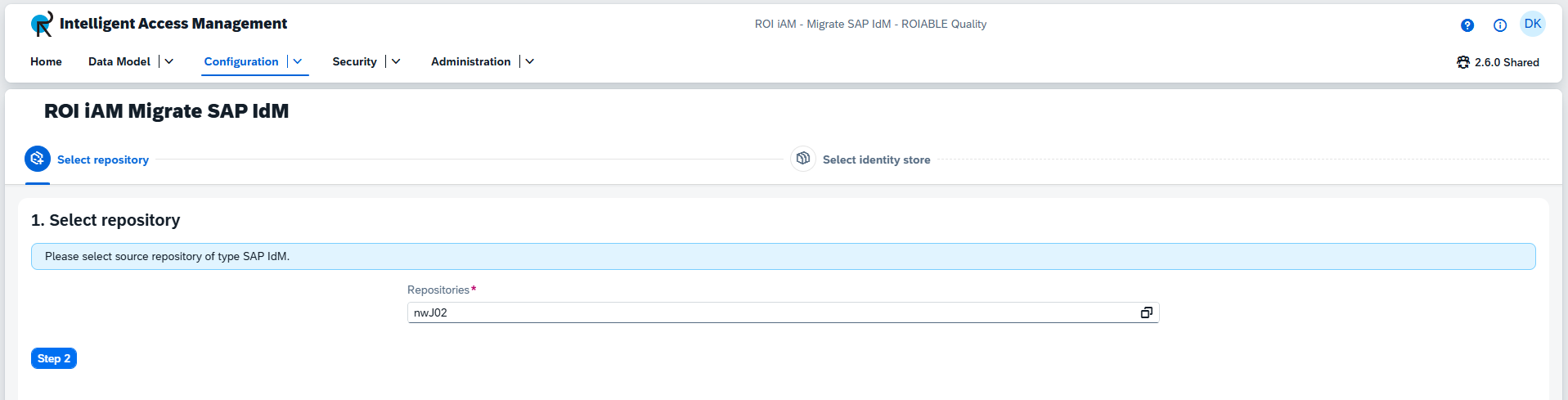The image size is (1568, 400).
Task: Select the 'Select identity store' wizard step label
Action: [876, 160]
